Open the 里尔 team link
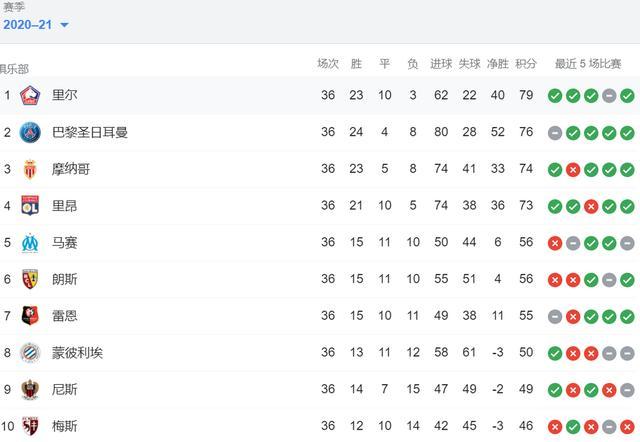 pyautogui.click(x=65, y=96)
